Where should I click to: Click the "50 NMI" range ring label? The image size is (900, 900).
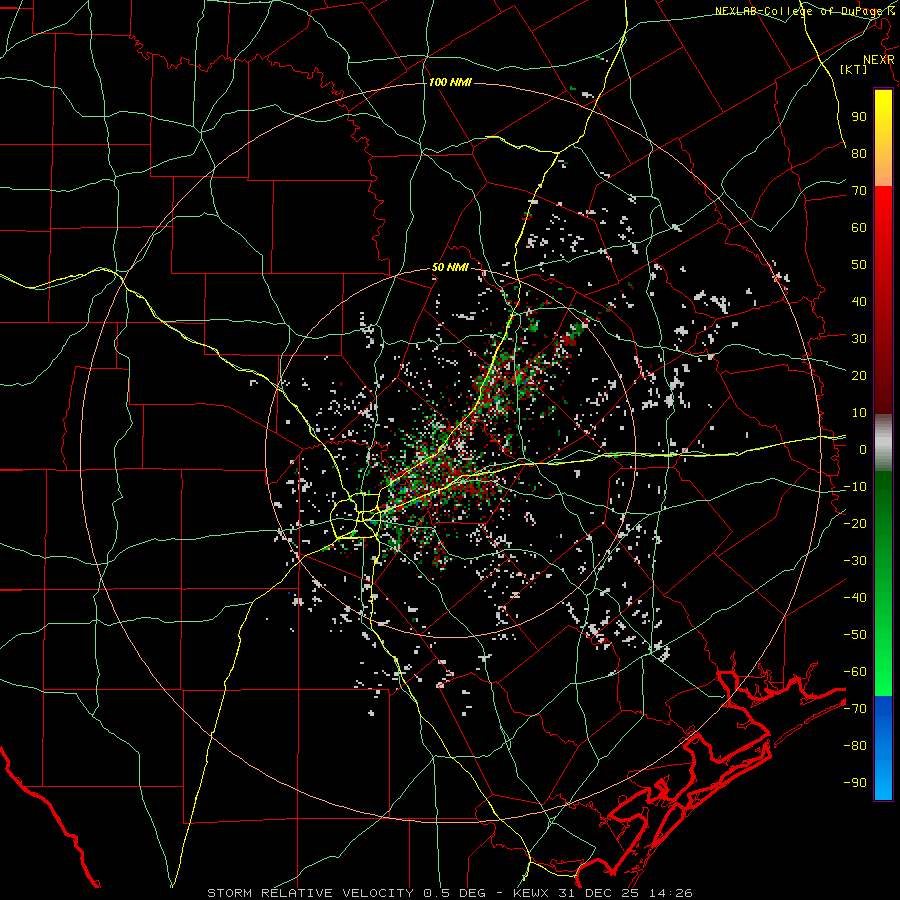click(450, 267)
